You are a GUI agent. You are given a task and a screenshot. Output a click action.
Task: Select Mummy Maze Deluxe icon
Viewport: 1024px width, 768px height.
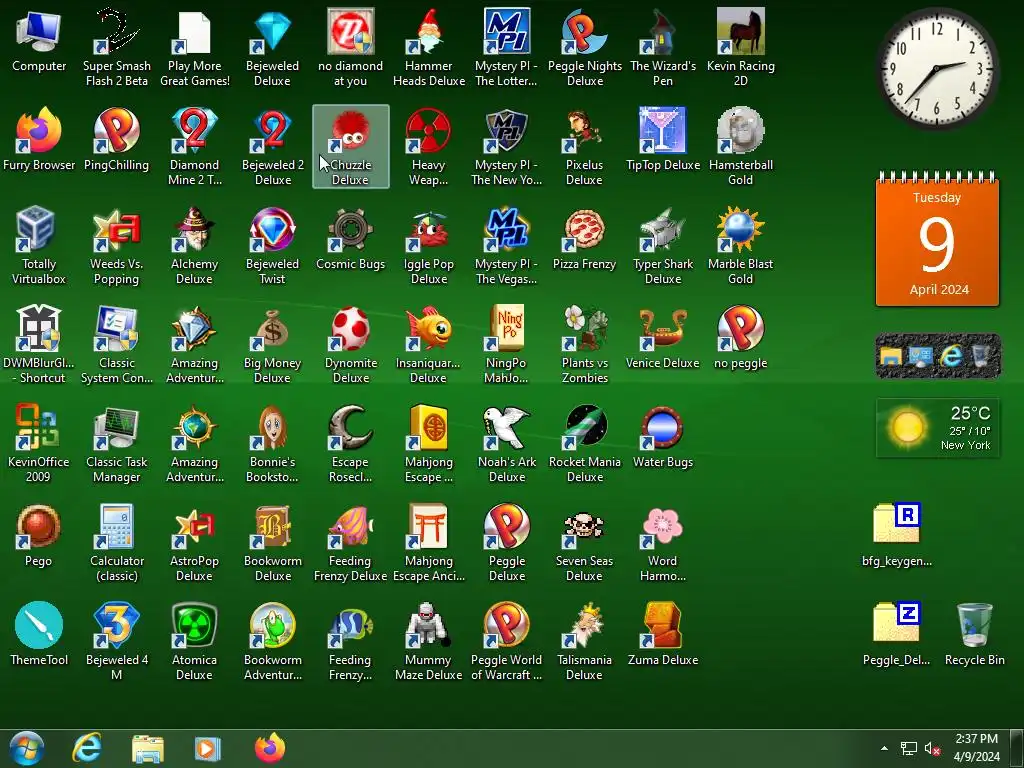428,641
